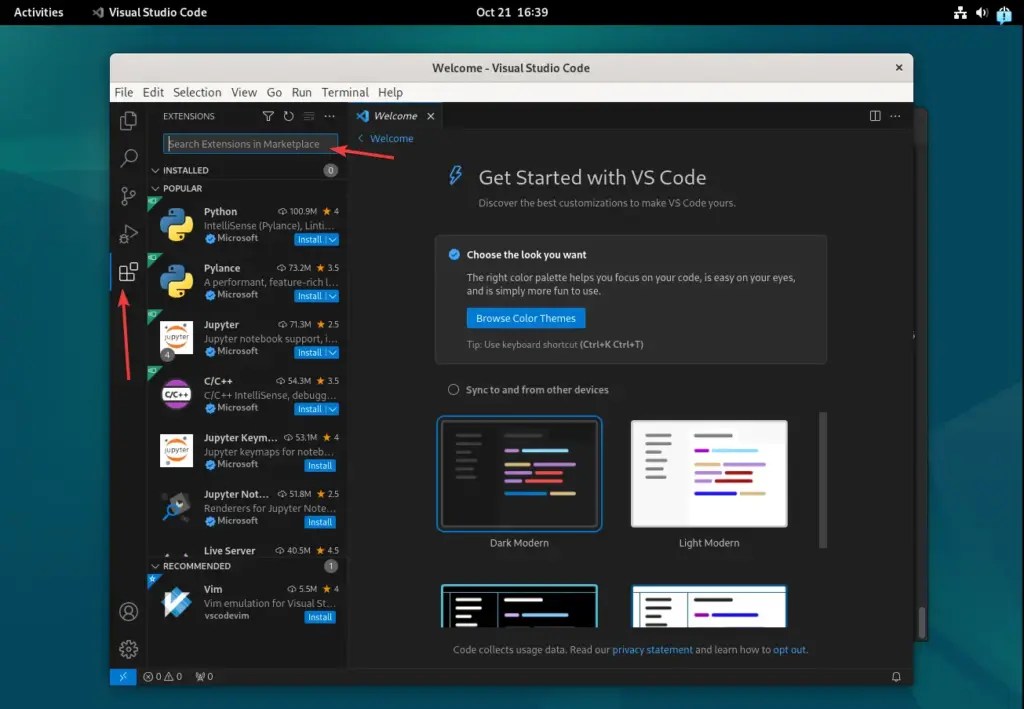The width and height of the screenshot is (1024, 709).
Task: Open the Terminal menu
Action: 345,92
